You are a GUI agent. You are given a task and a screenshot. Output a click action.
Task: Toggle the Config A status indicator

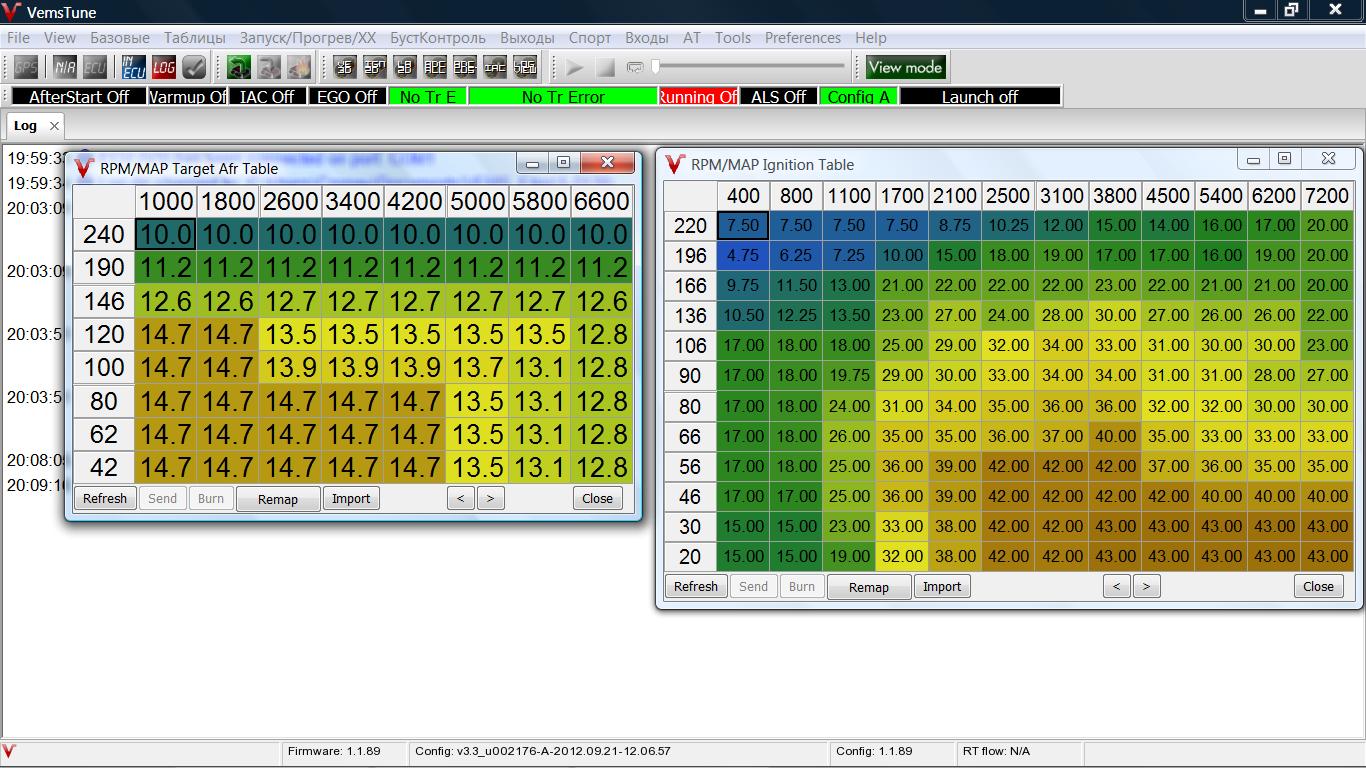click(x=858, y=97)
